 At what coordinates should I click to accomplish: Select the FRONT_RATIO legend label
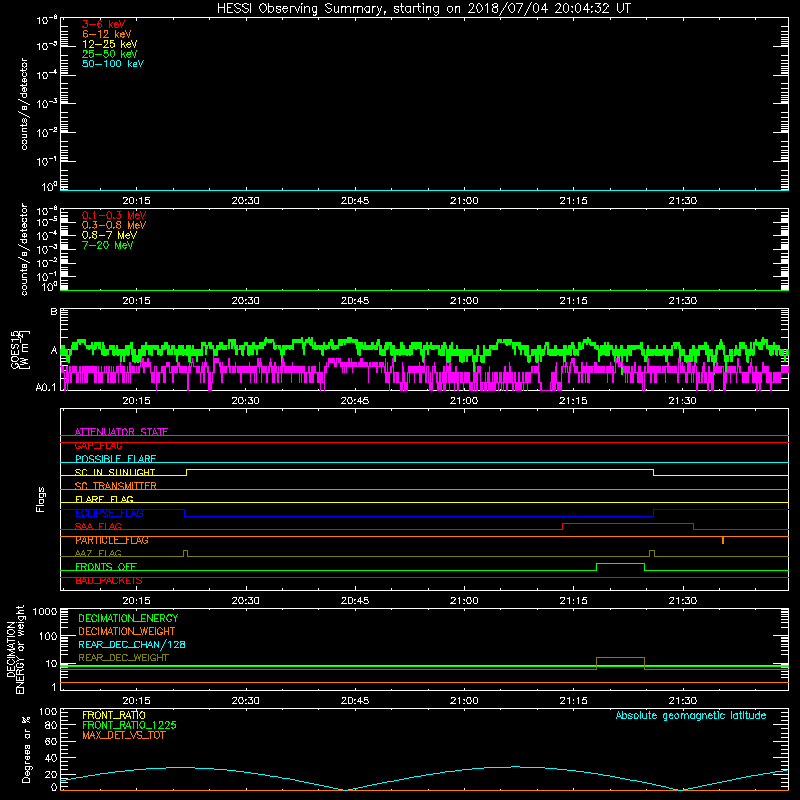pos(114,715)
